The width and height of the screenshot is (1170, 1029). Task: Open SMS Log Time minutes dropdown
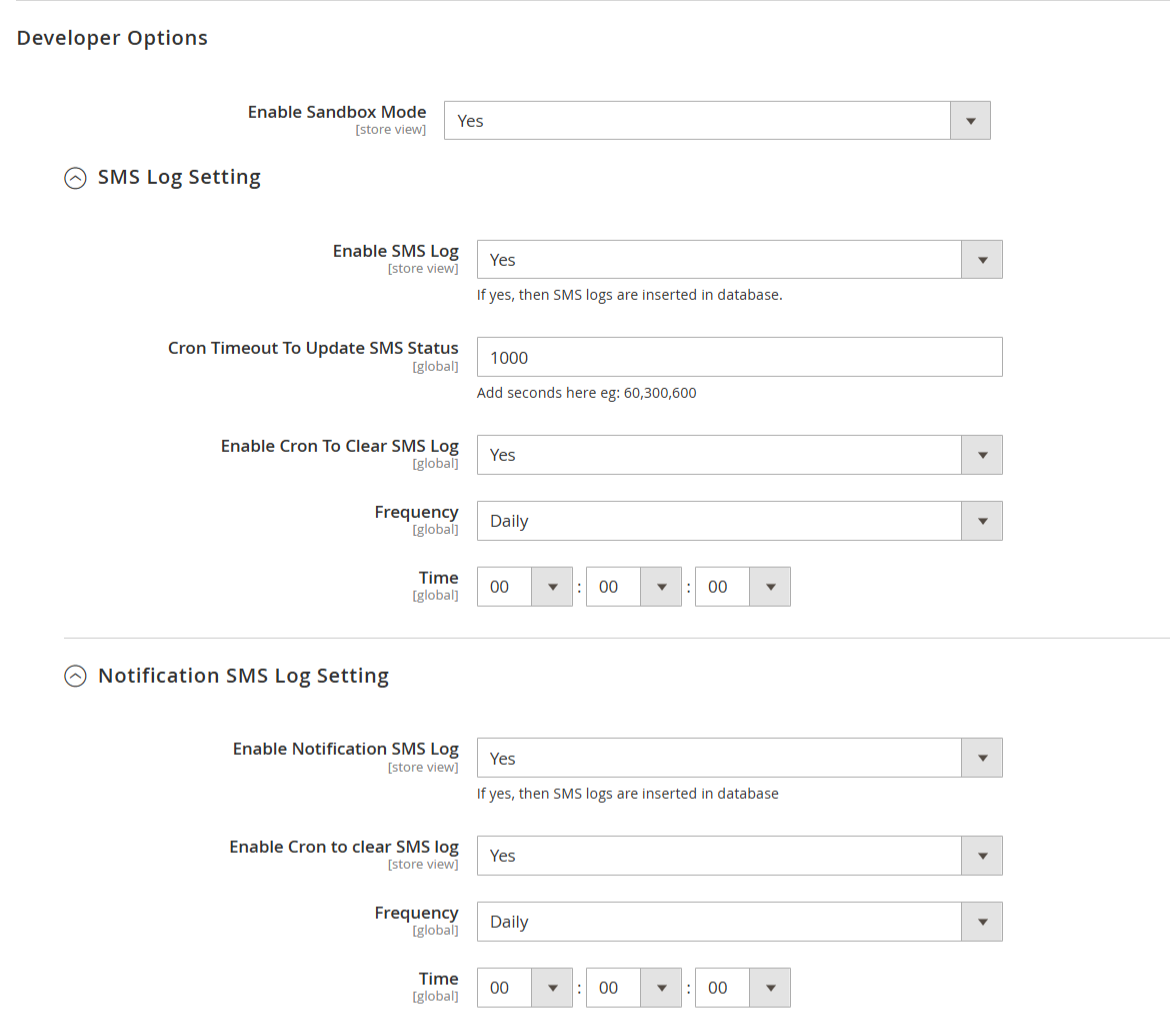click(x=634, y=587)
